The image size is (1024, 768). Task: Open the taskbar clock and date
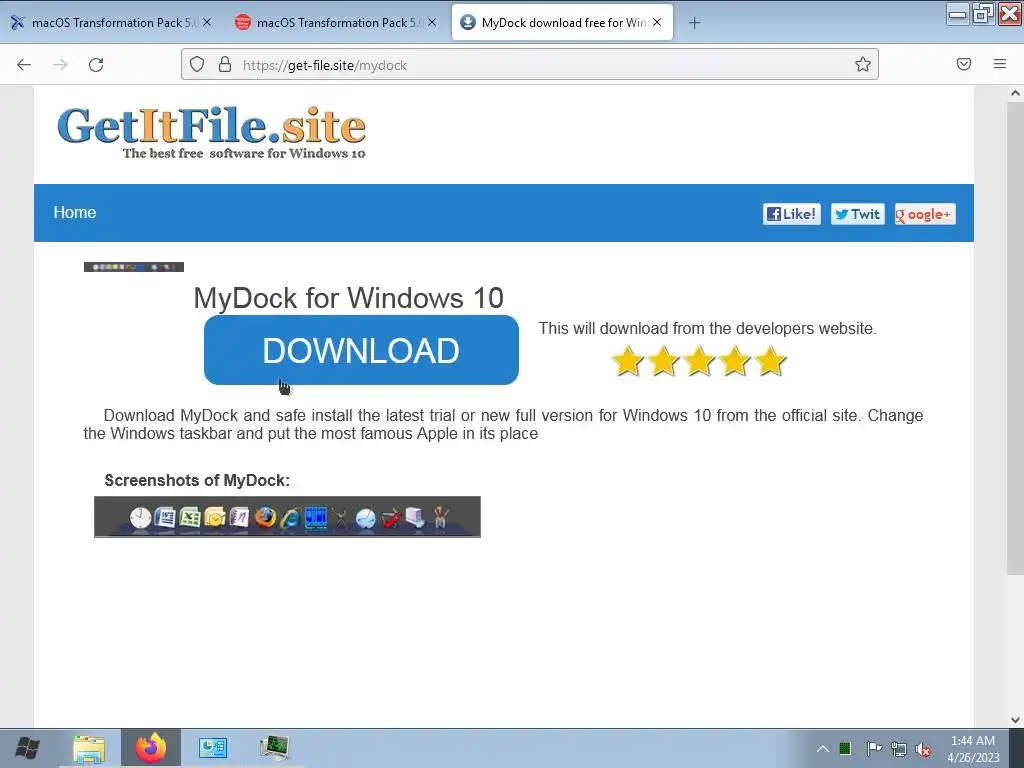point(973,749)
